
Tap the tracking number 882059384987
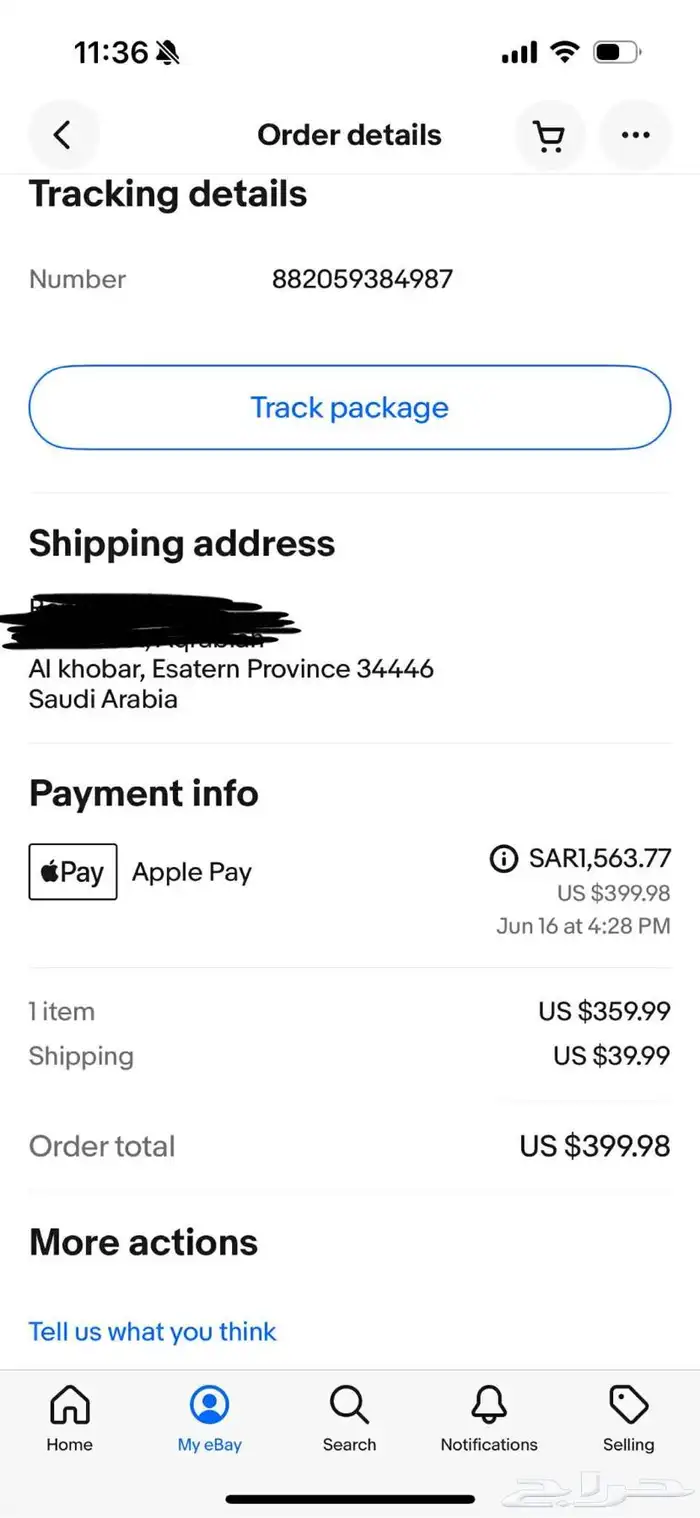[x=362, y=279]
